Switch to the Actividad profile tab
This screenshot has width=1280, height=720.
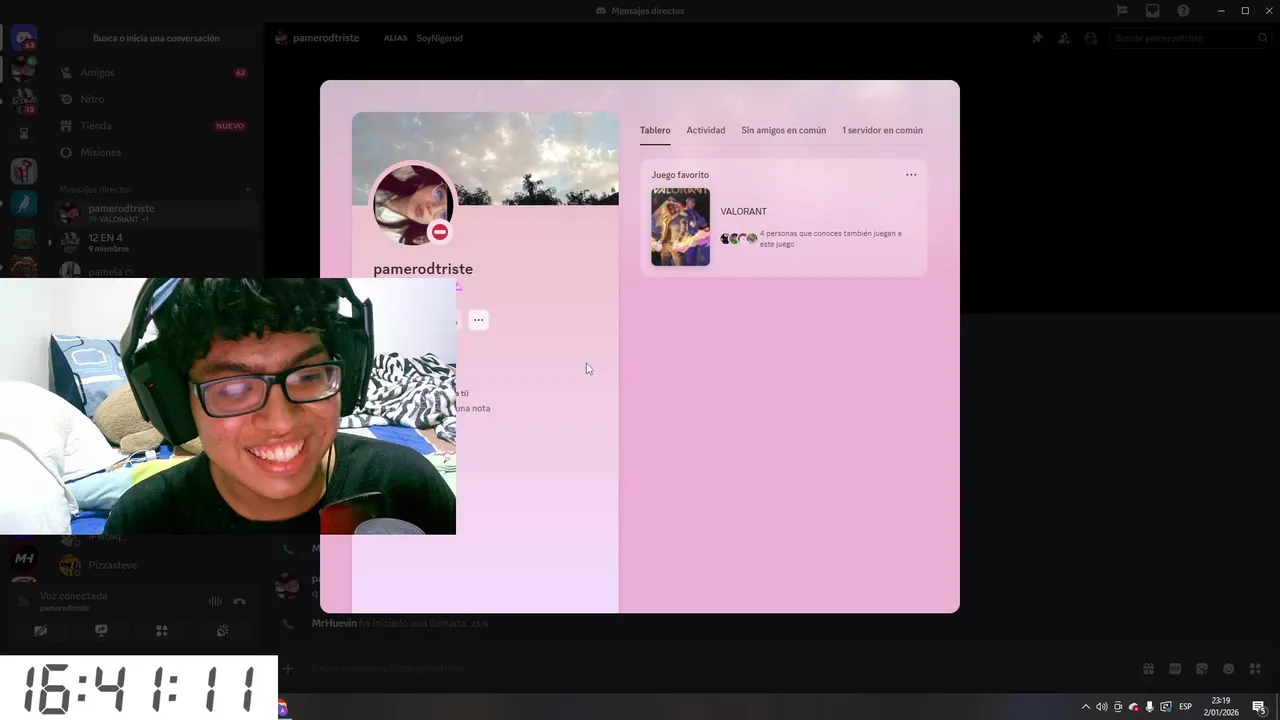pyautogui.click(x=706, y=130)
